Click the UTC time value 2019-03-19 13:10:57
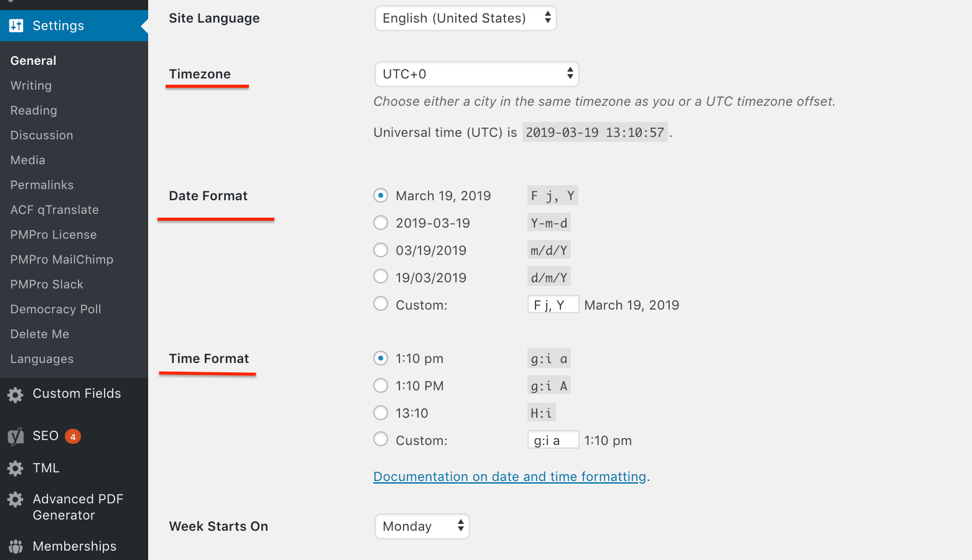This screenshot has height=560, width=972. click(595, 132)
